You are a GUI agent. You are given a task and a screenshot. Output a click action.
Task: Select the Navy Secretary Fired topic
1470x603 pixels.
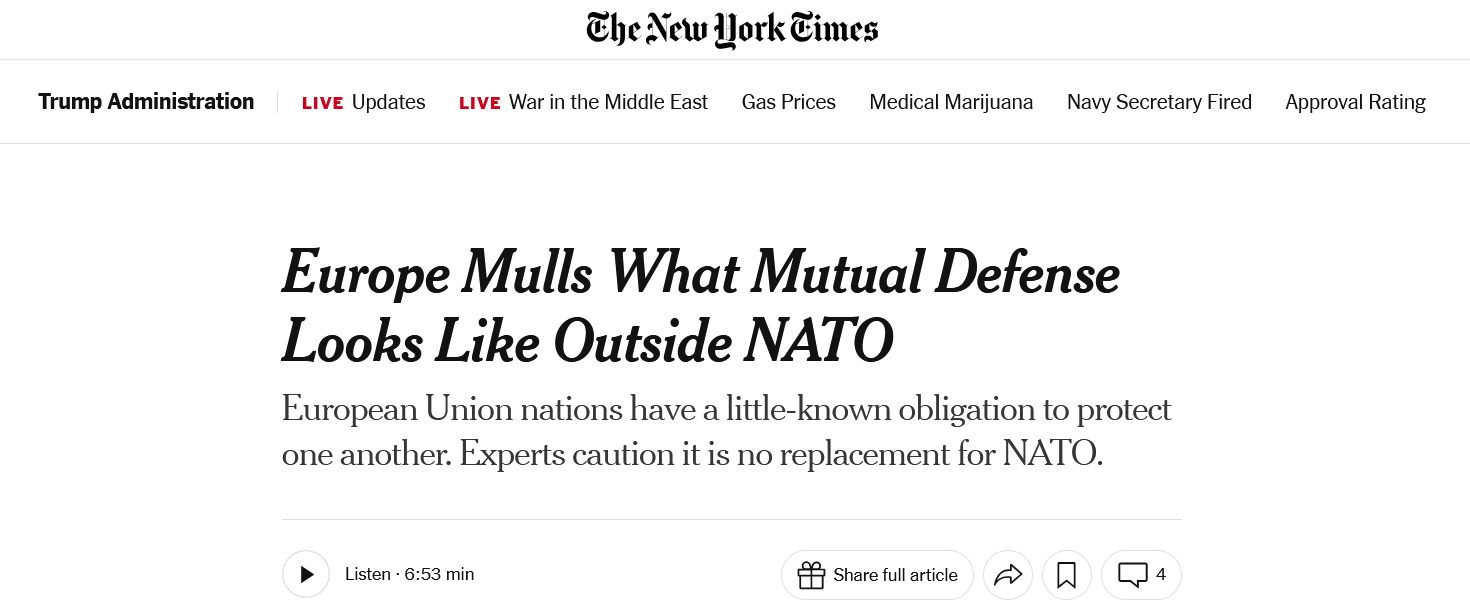click(1159, 102)
